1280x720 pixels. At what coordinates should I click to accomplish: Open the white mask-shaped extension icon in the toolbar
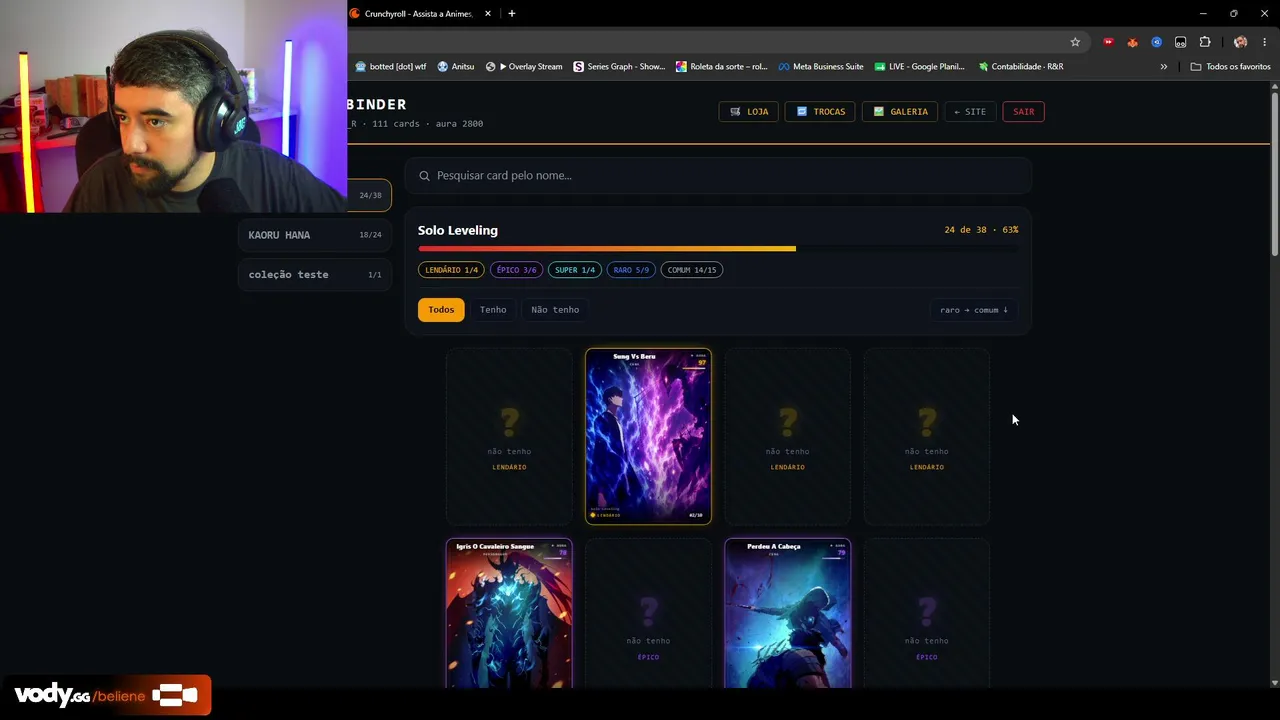coord(1180,42)
